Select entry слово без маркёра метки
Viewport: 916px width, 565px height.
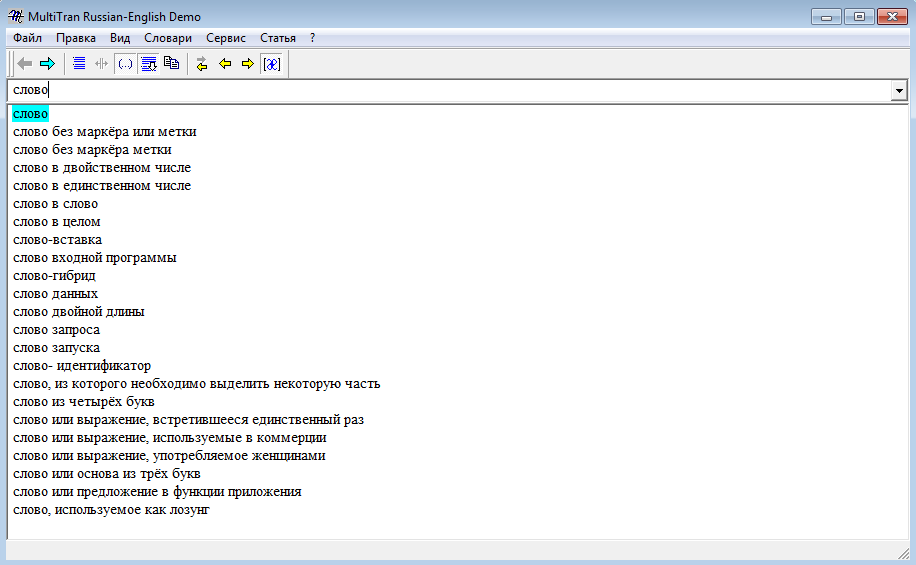92,150
